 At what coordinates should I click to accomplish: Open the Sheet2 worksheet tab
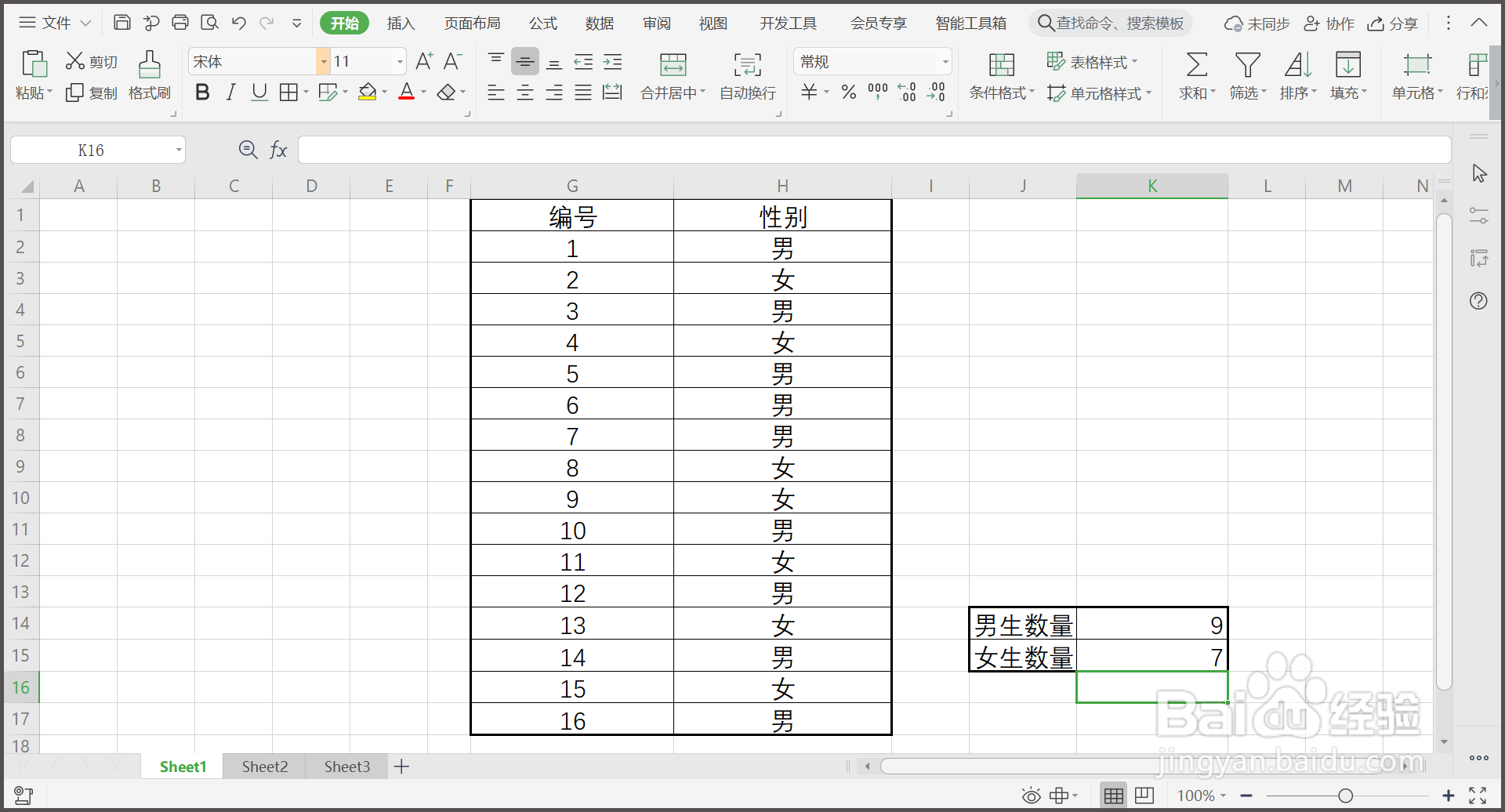[x=265, y=767]
